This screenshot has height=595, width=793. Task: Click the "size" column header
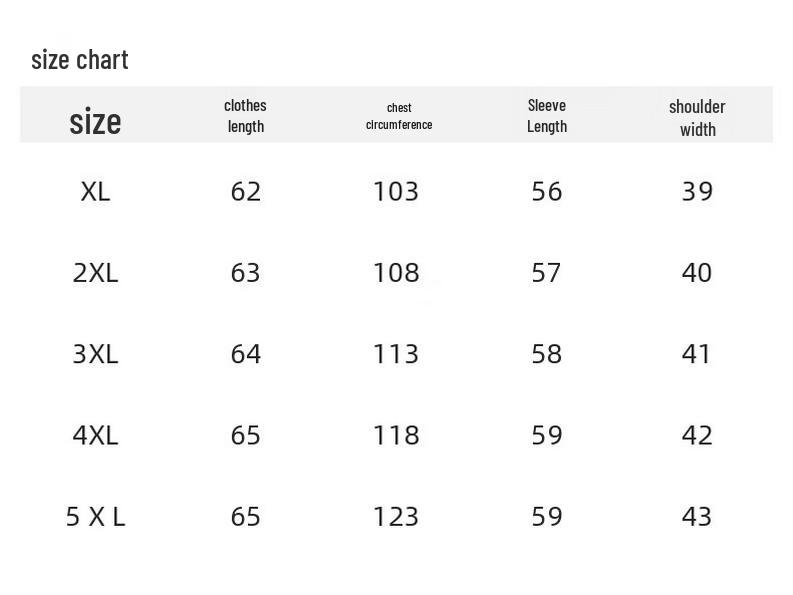tap(95, 122)
